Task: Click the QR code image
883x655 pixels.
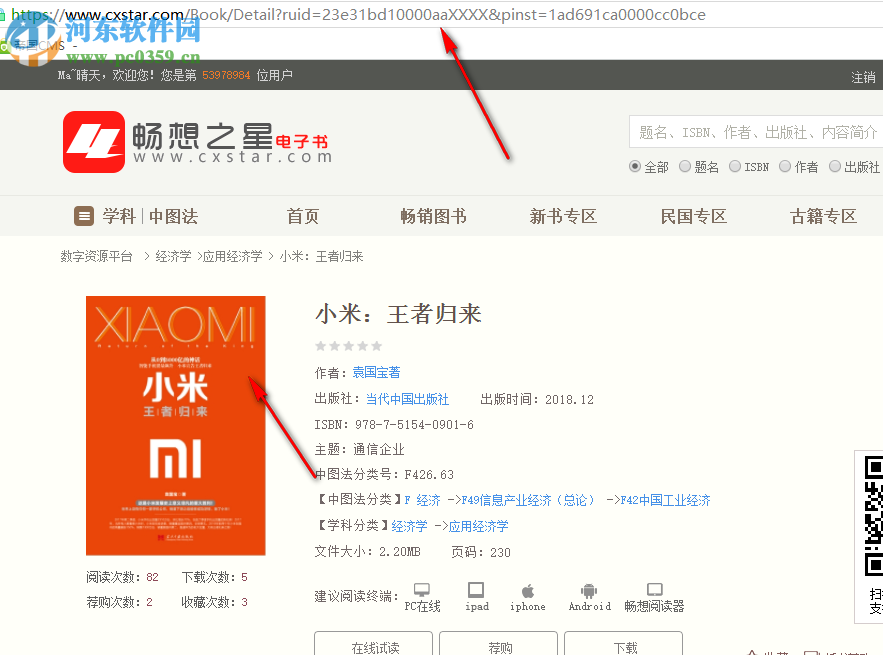Action: pos(873,515)
